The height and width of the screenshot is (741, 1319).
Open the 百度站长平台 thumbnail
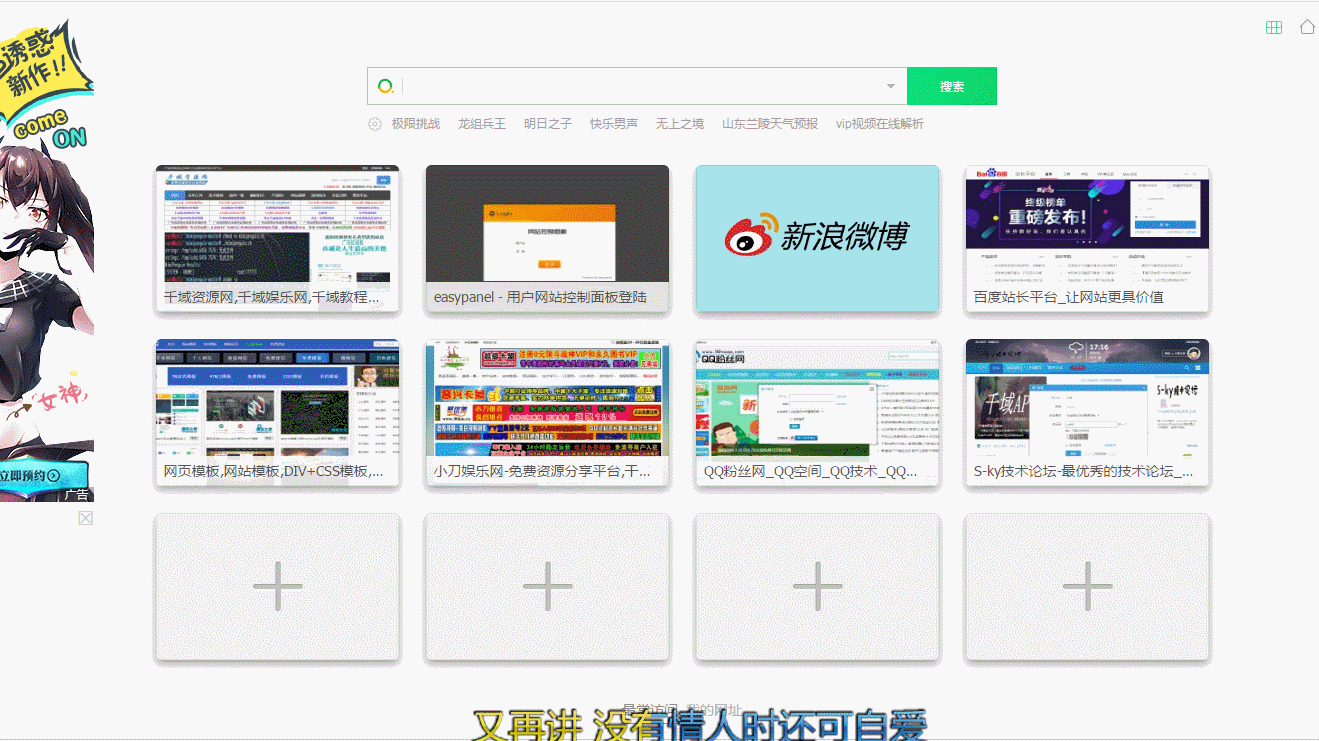(x=1087, y=238)
